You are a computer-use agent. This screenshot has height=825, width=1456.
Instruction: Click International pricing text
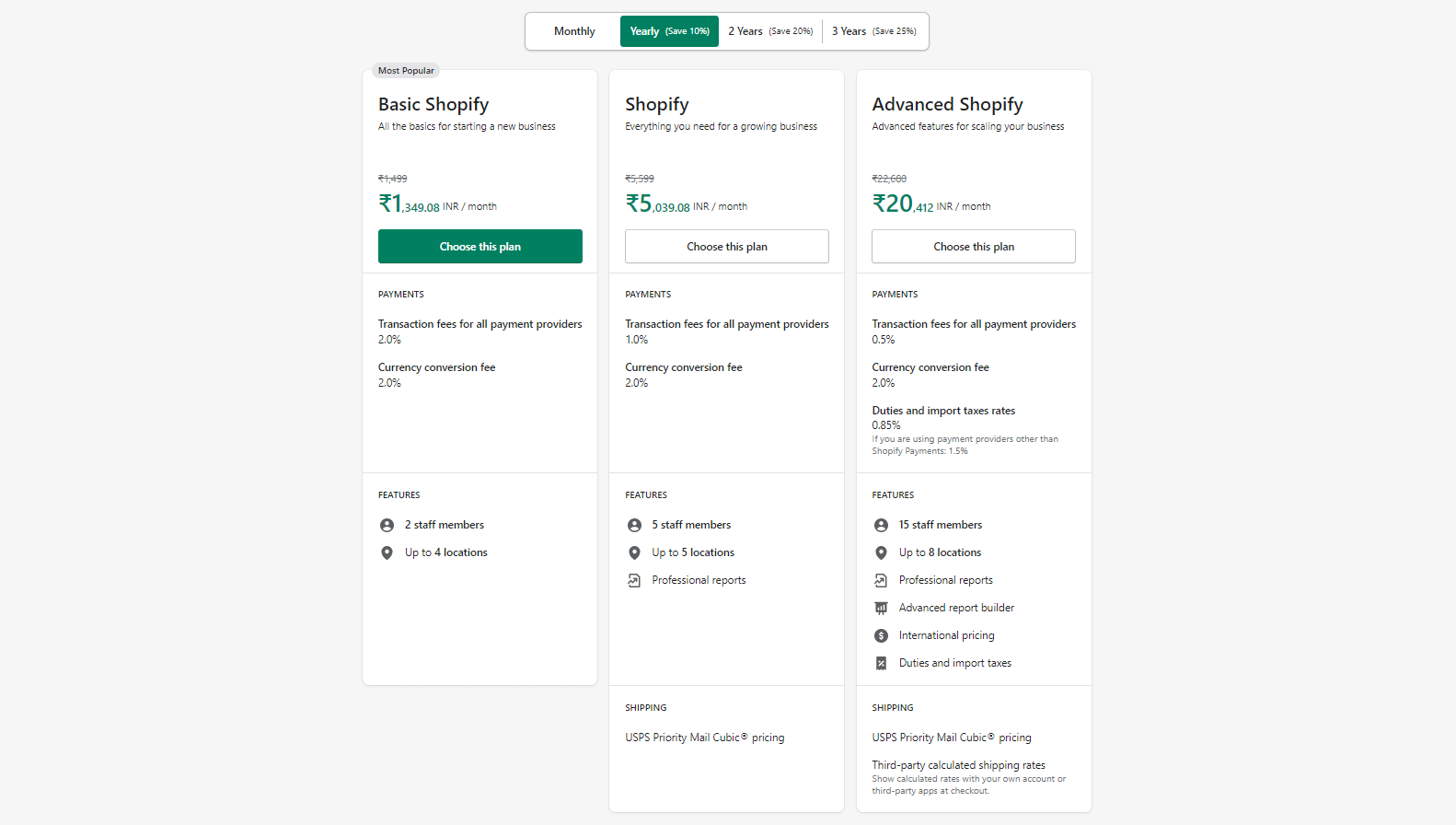pyautogui.click(x=947, y=635)
